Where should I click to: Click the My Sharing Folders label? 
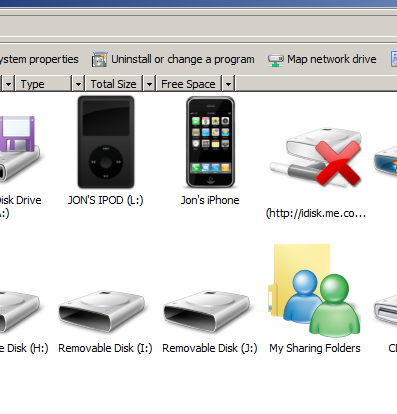[315, 348]
